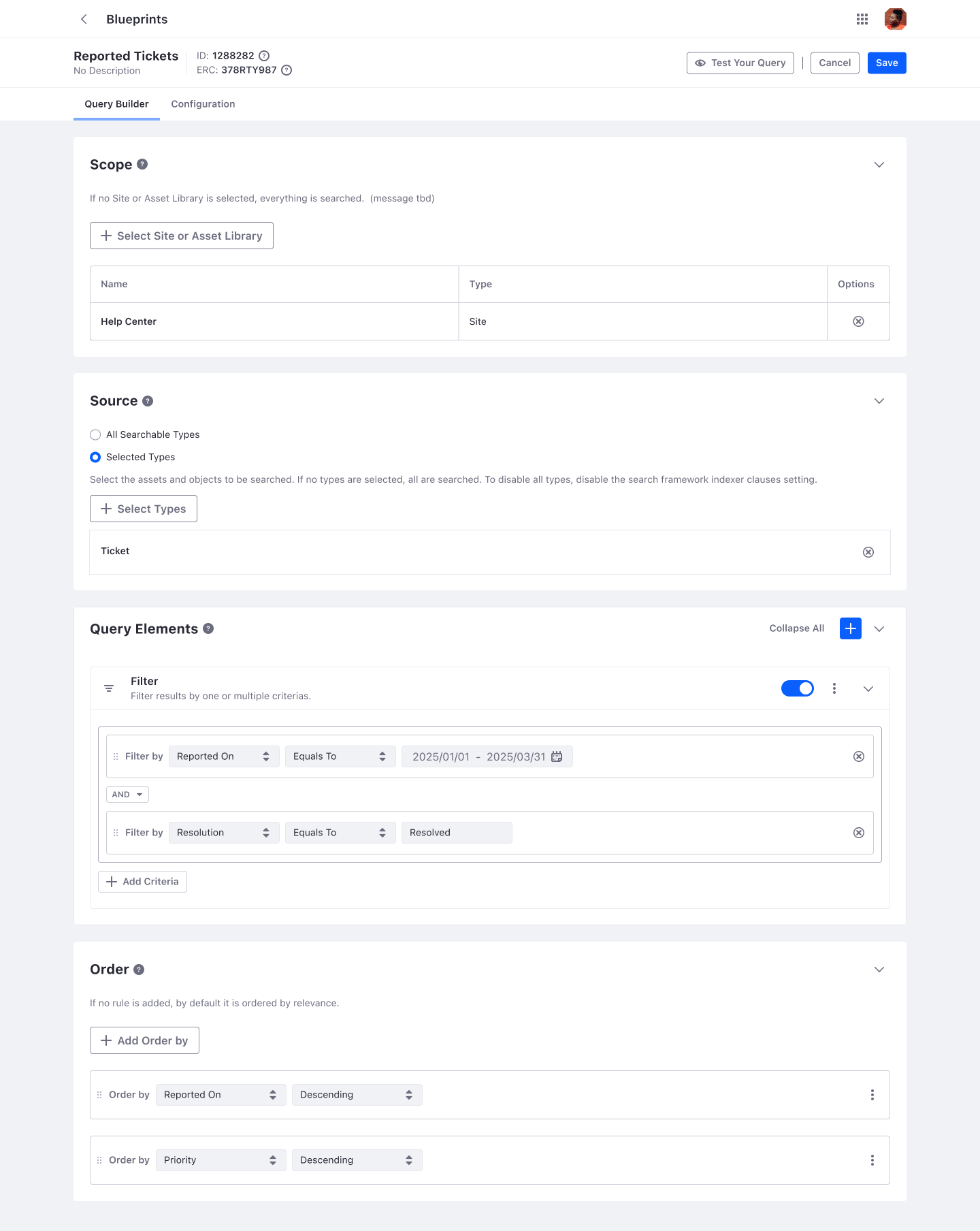Click the help icon next to ID
The height and width of the screenshot is (1231, 980).
pyautogui.click(x=264, y=56)
